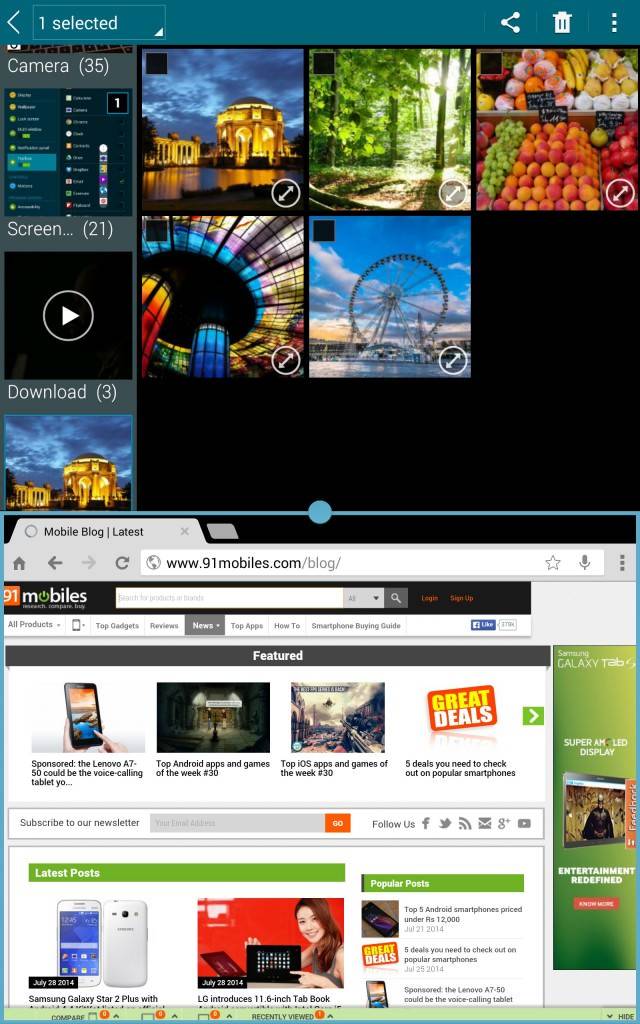Open the 'Download (3)' album label

[x=62, y=392]
